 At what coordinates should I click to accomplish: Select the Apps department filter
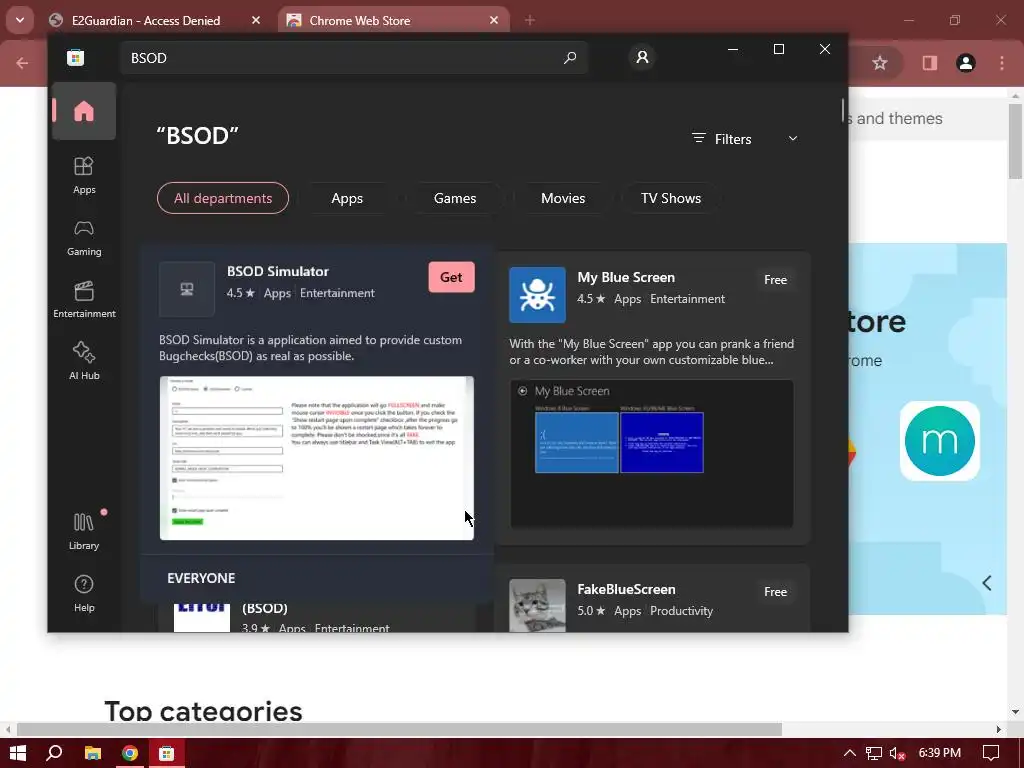pyautogui.click(x=347, y=198)
